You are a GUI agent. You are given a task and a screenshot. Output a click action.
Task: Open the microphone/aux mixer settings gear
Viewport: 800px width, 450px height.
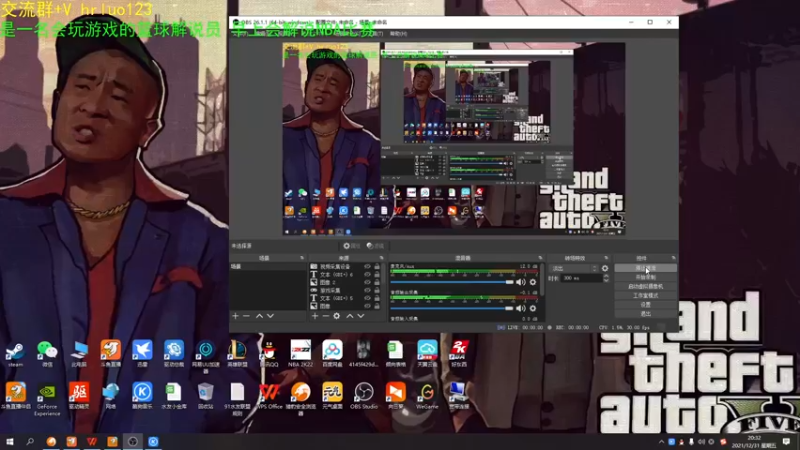[533, 282]
